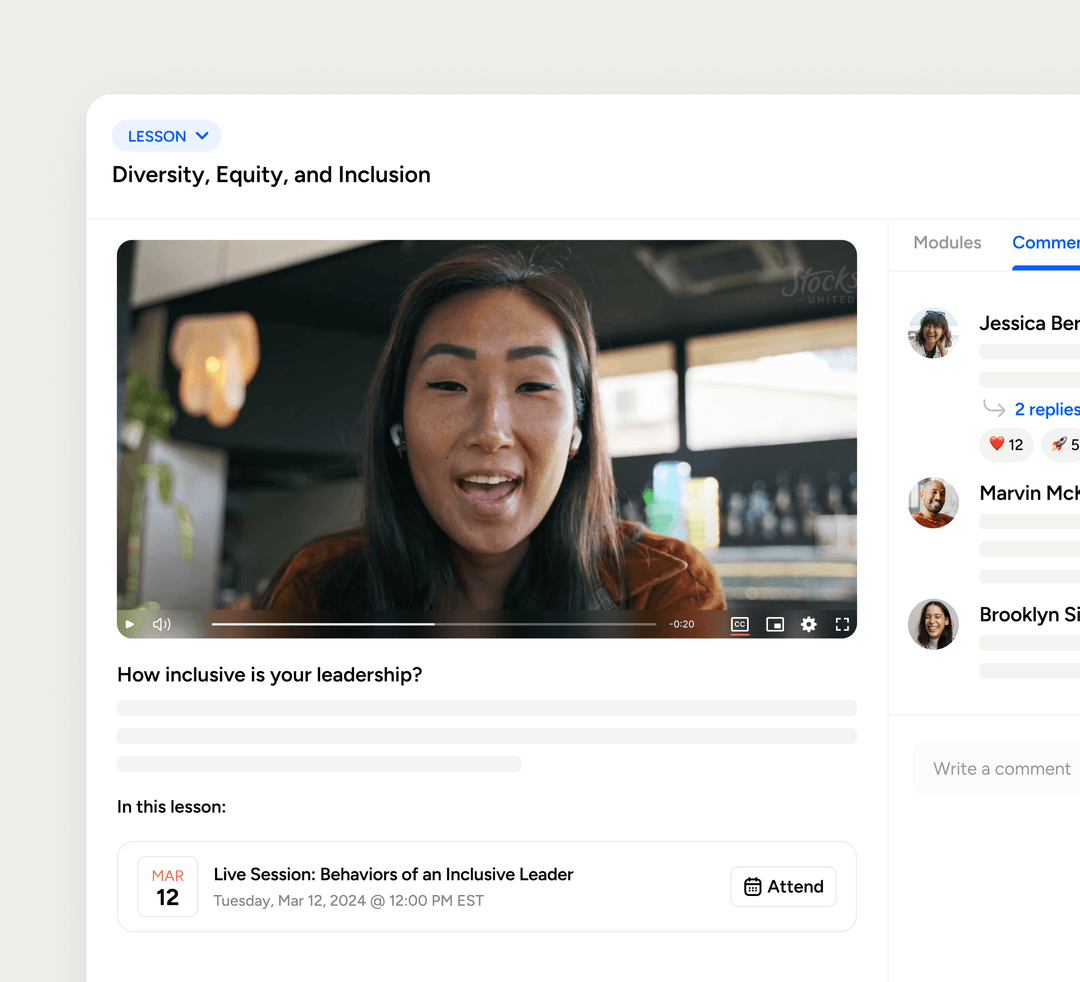1080x982 pixels.
Task: Click the reply arrow under Jessica's comment
Action: (x=992, y=409)
